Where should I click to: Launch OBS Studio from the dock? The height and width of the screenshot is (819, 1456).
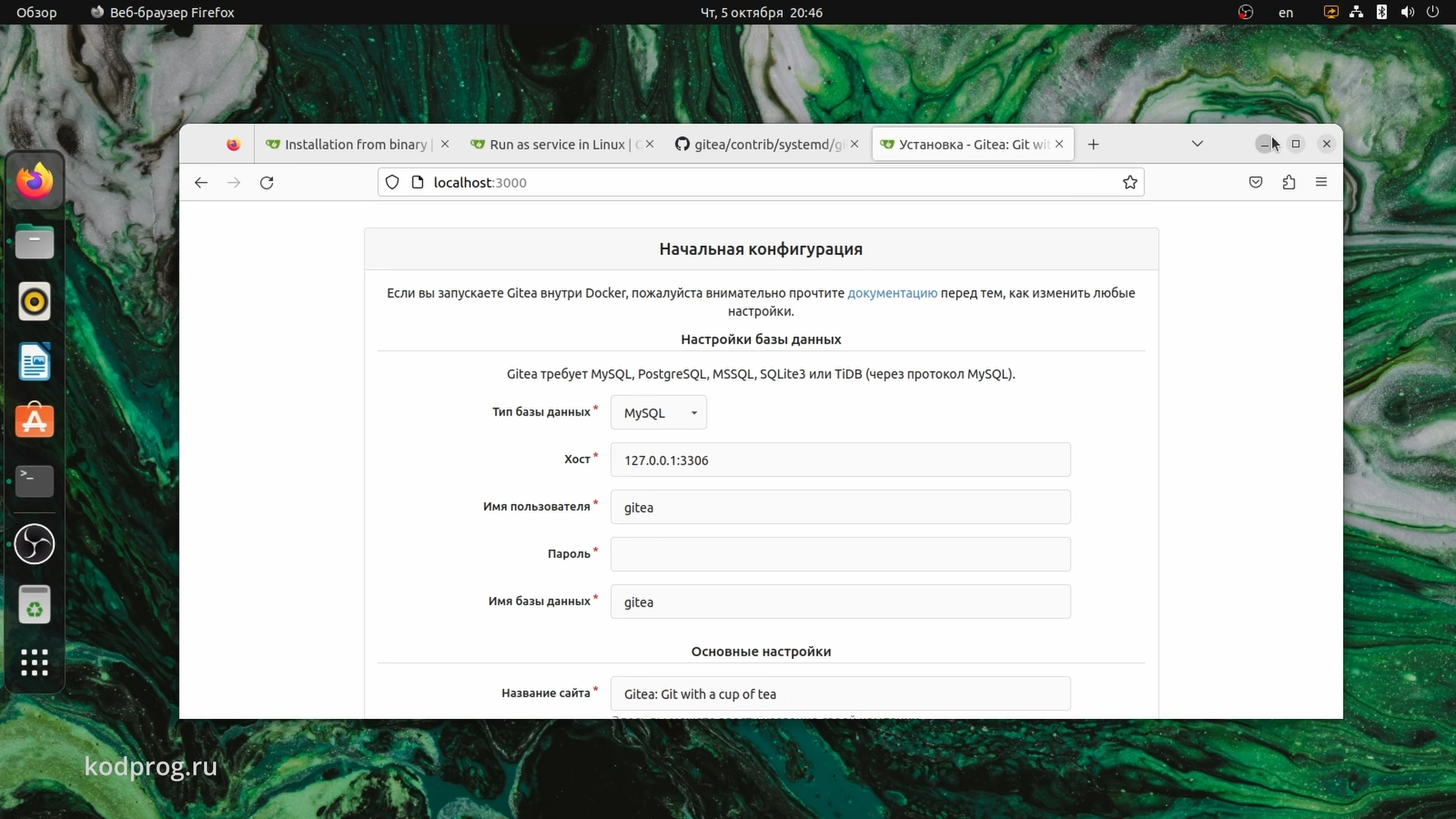(x=35, y=544)
